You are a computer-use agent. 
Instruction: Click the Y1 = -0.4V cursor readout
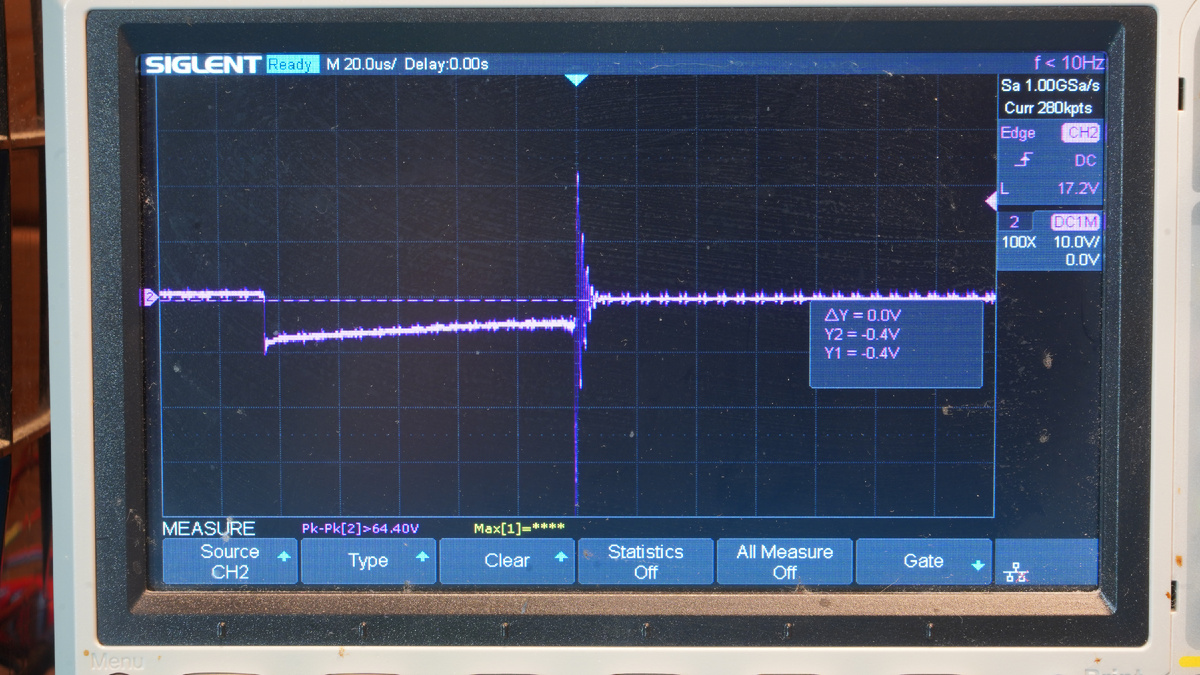pyautogui.click(x=862, y=353)
